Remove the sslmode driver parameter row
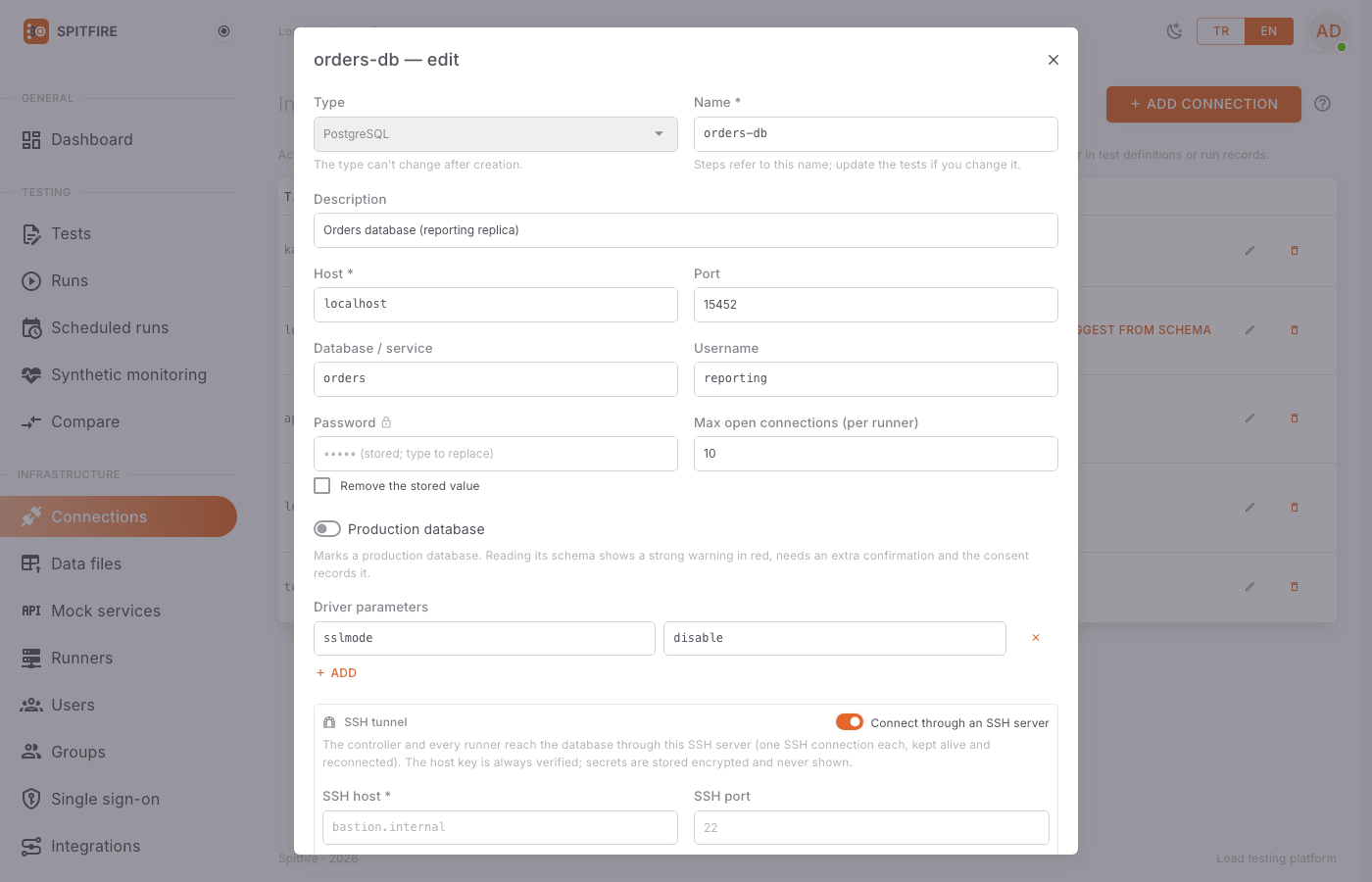The height and width of the screenshot is (882, 1372). click(x=1035, y=638)
